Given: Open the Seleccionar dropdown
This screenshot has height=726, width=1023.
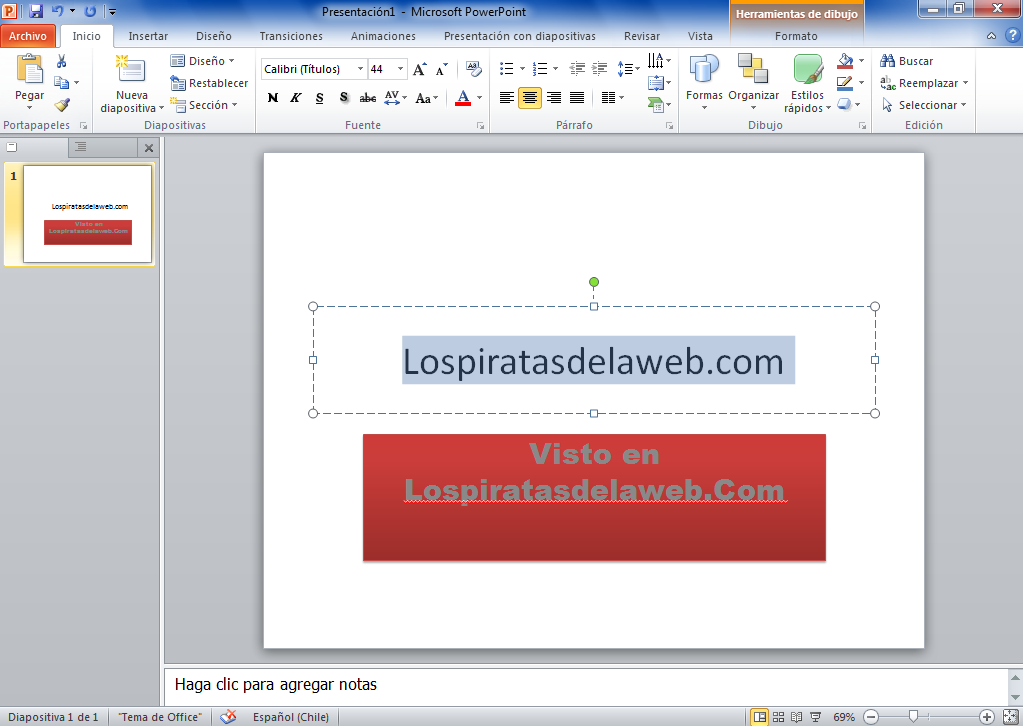Looking at the screenshot, I should click(924, 104).
